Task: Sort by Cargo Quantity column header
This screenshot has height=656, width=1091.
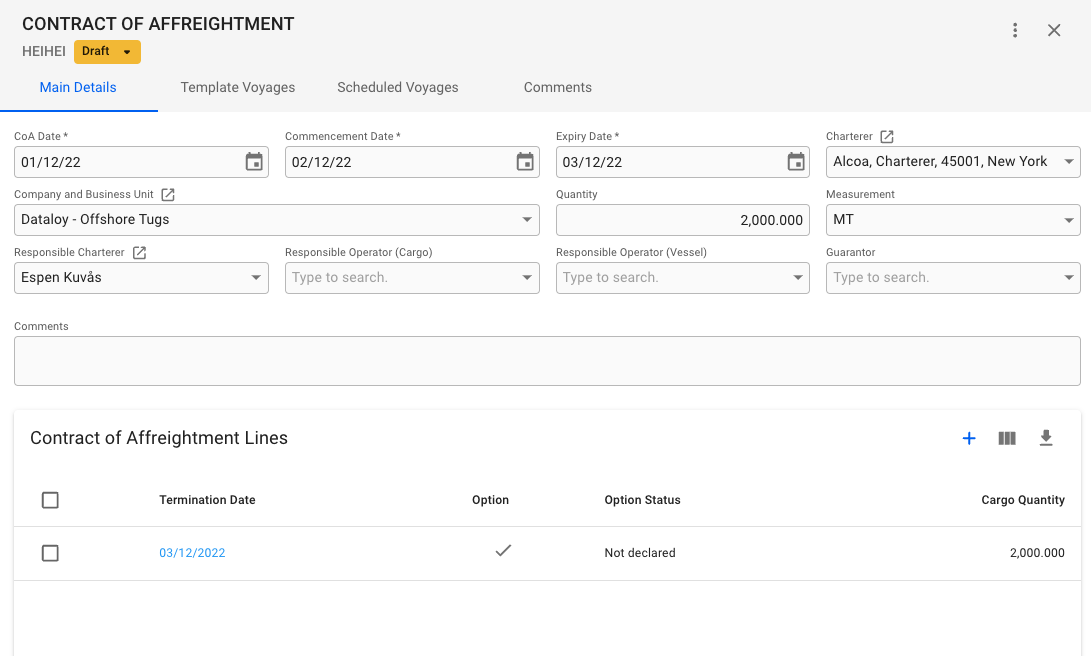Action: pos(1022,500)
